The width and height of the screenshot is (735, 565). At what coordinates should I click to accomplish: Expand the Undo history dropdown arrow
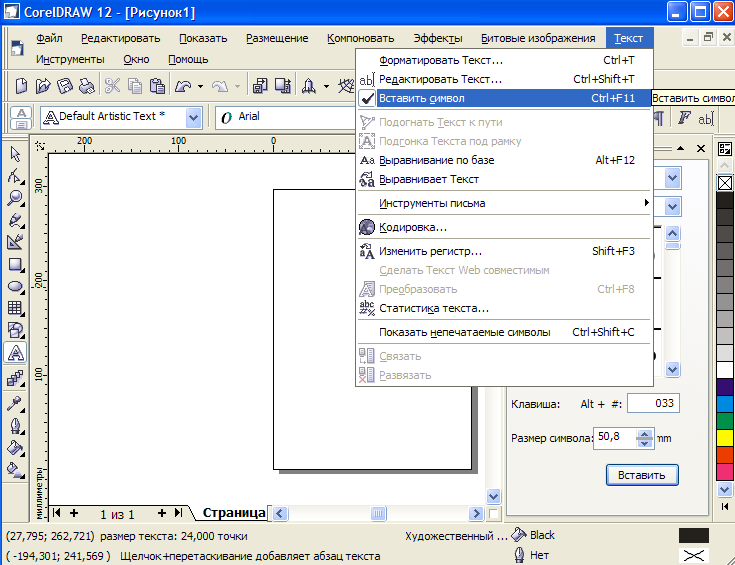tap(201, 86)
